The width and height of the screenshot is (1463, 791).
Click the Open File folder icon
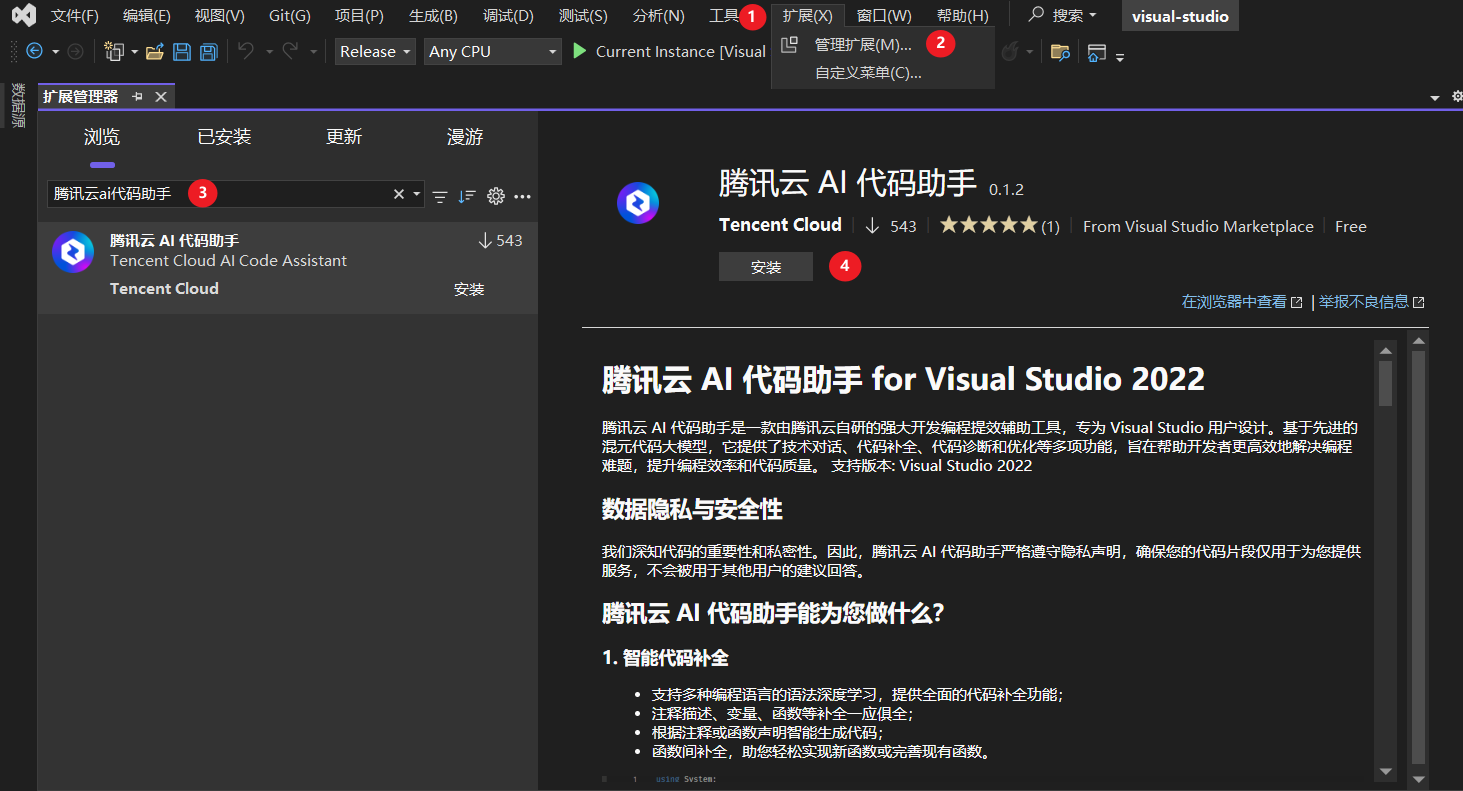coord(155,51)
